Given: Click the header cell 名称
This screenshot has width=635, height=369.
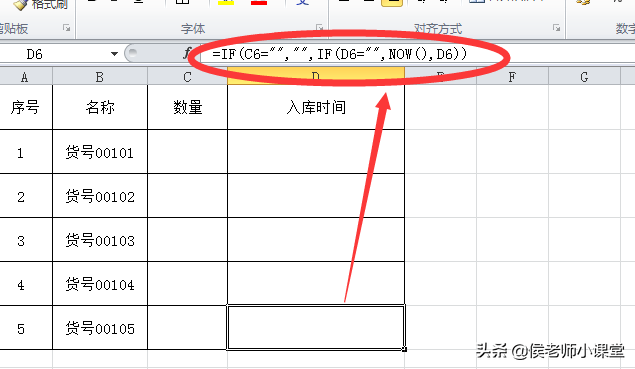Looking at the screenshot, I should click(x=100, y=107).
